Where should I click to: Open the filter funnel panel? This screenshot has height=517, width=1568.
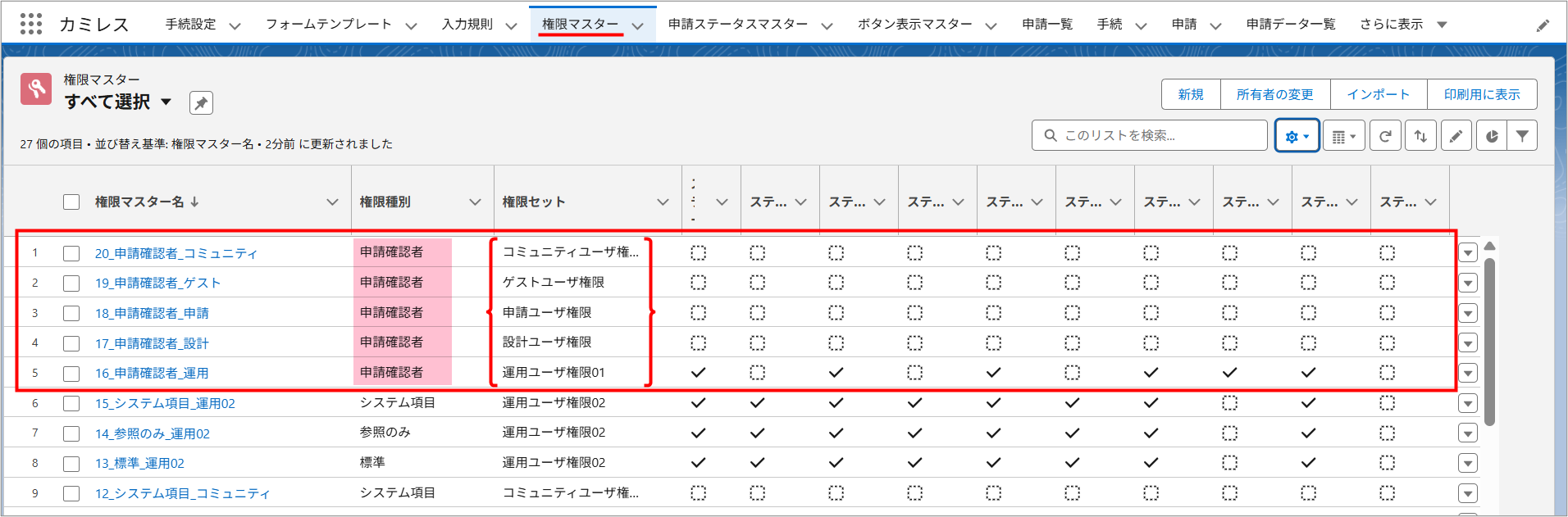(x=1522, y=136)
